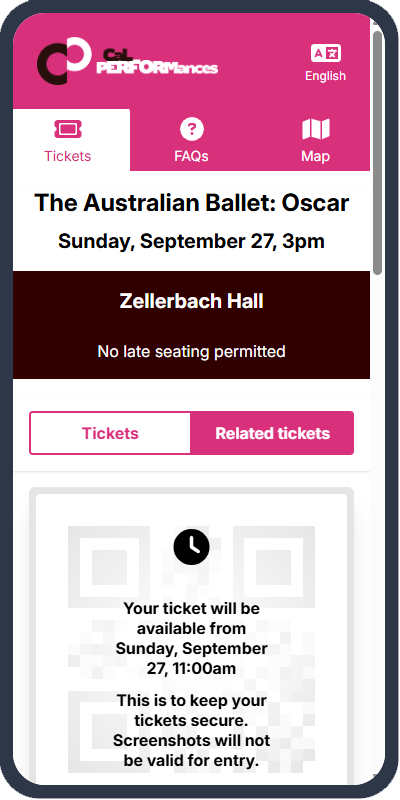Open the FAQs question mark icon
The height and width of the screenshot is (800, 400).
(192, 129)
